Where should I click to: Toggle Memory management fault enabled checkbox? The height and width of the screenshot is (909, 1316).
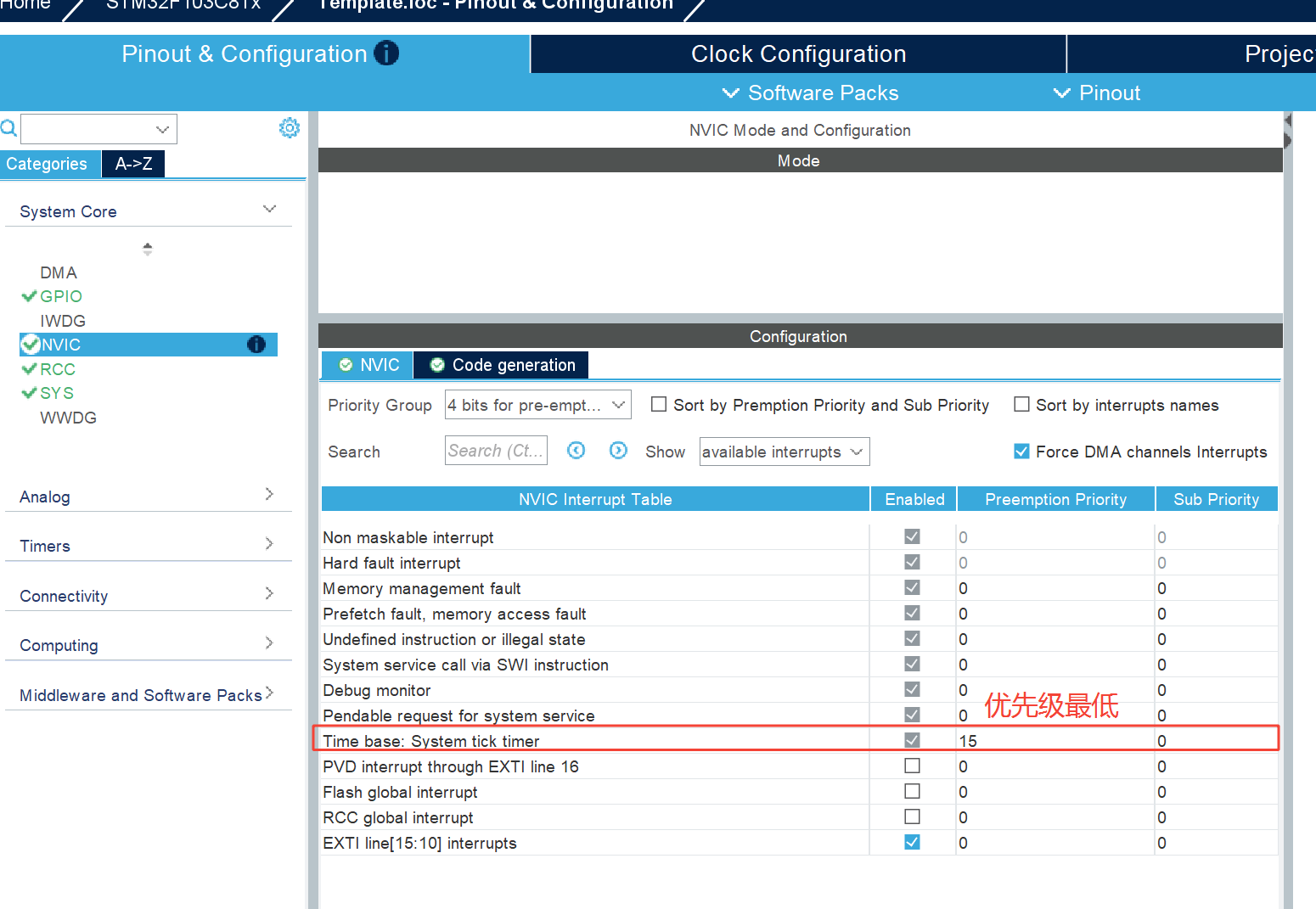pyautogui.click(x=913, y=587)
